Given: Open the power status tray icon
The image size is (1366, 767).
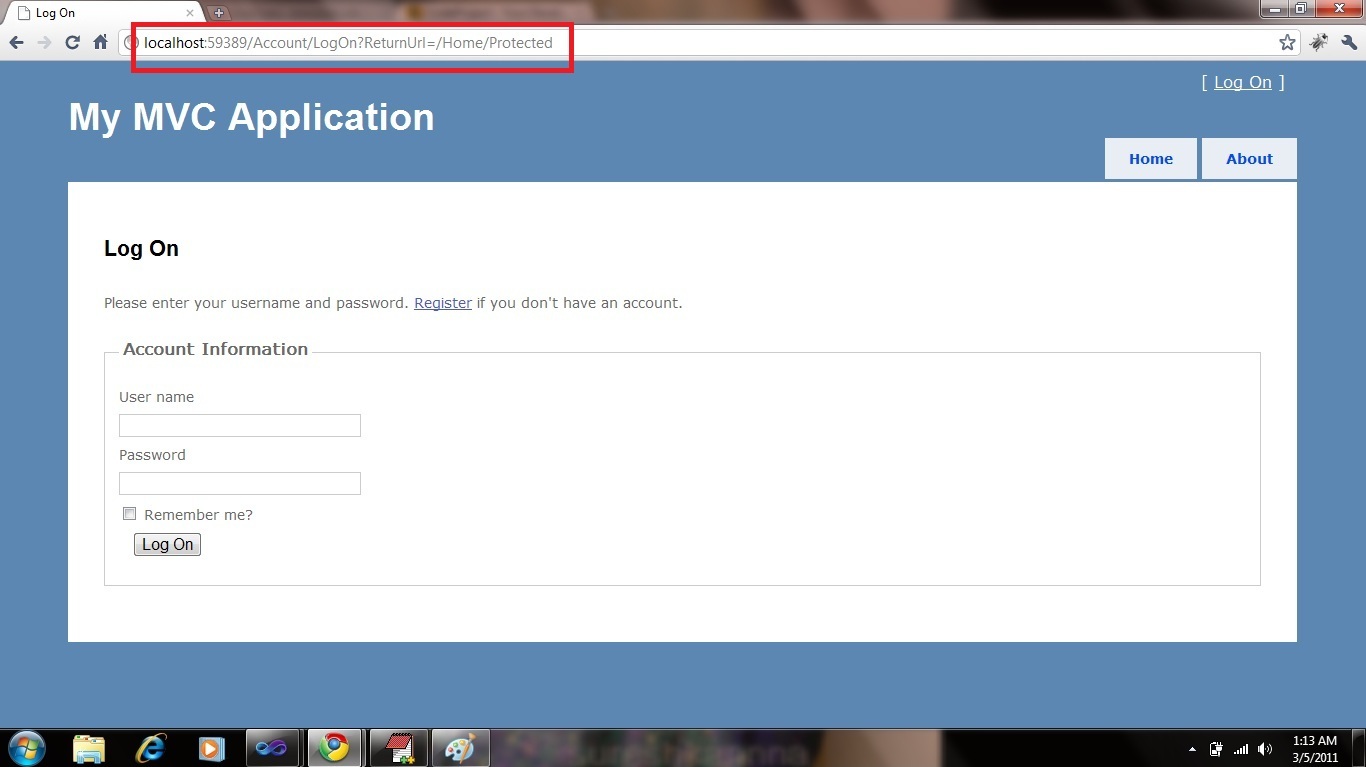Looking at the screenshot, I should (1216, 749).
